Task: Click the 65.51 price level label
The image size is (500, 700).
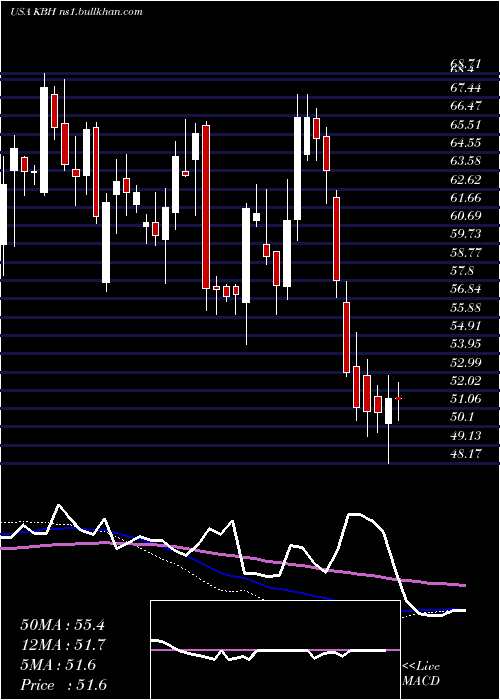Action: (x=465, y=125)
